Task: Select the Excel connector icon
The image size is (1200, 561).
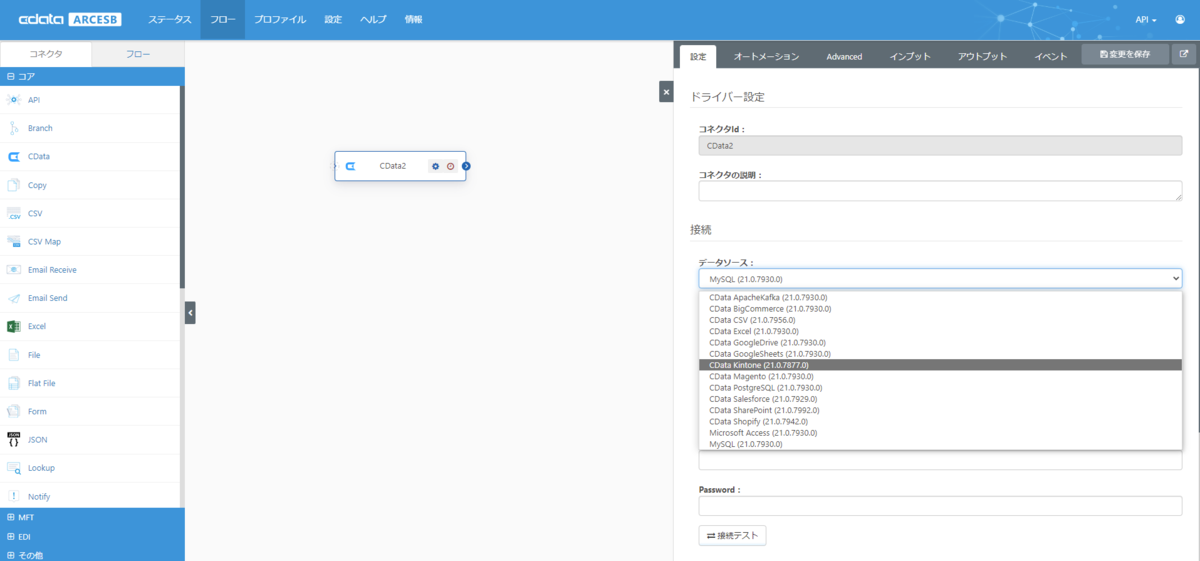Action: coord(14,326)
